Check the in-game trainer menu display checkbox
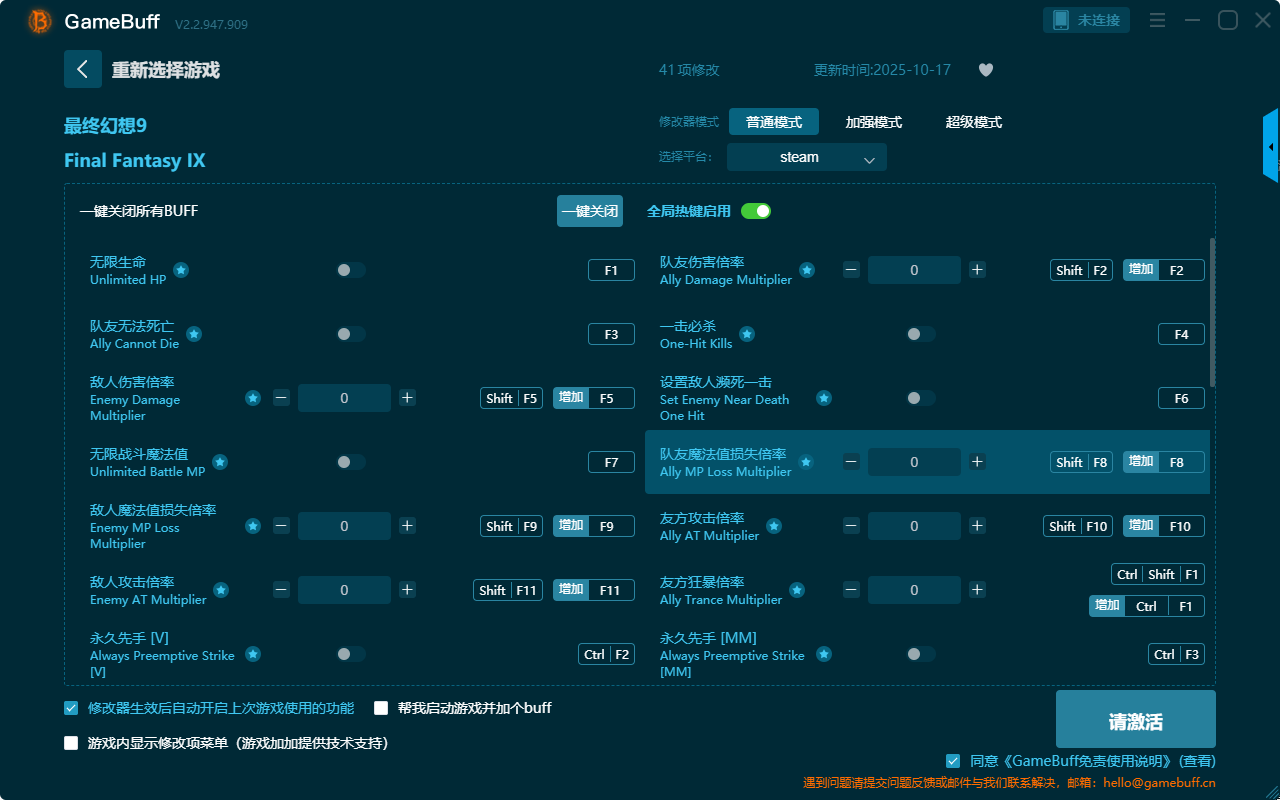Image resolution: width=1280 pixels, height=800 pixels. point(71,743)
